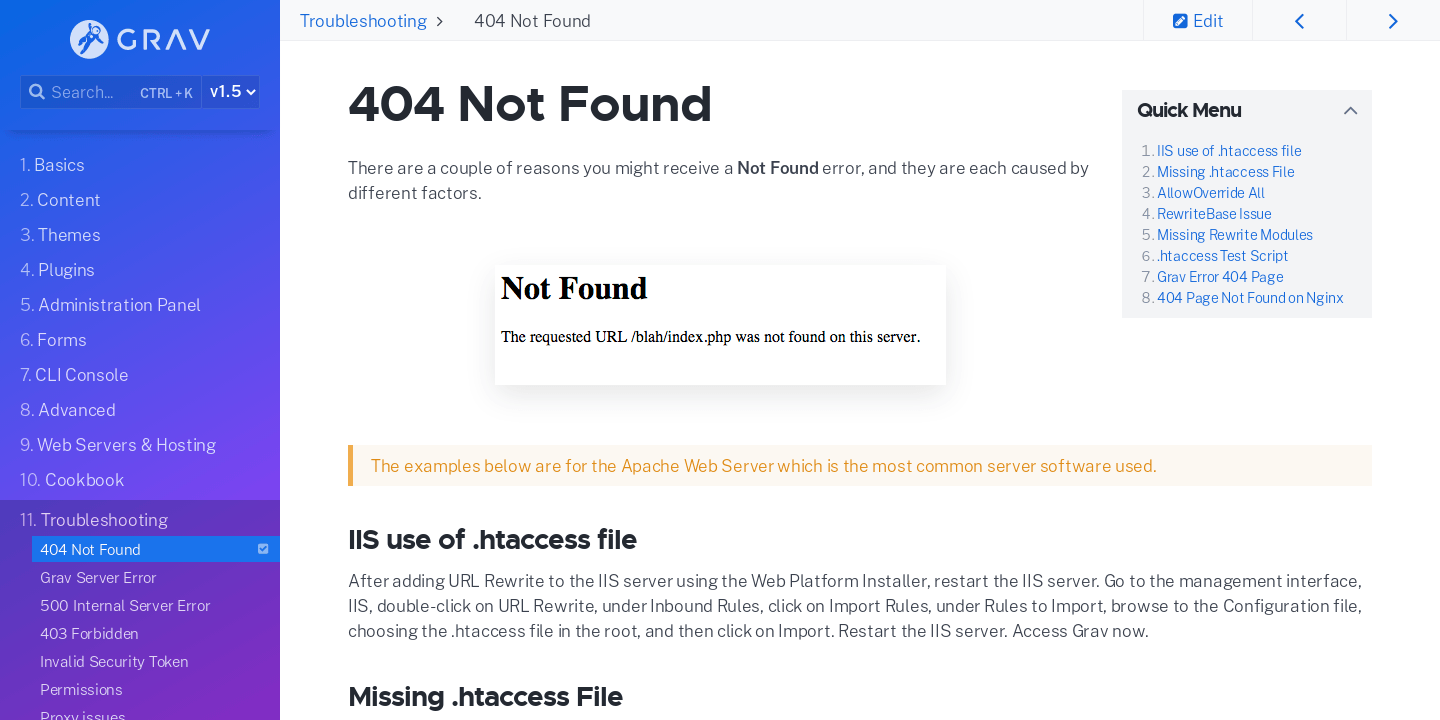Open the Troubleshooting breadcrumb link
Image resolution: width=1440 pixels, height=720 pixels.
point(363,21)
